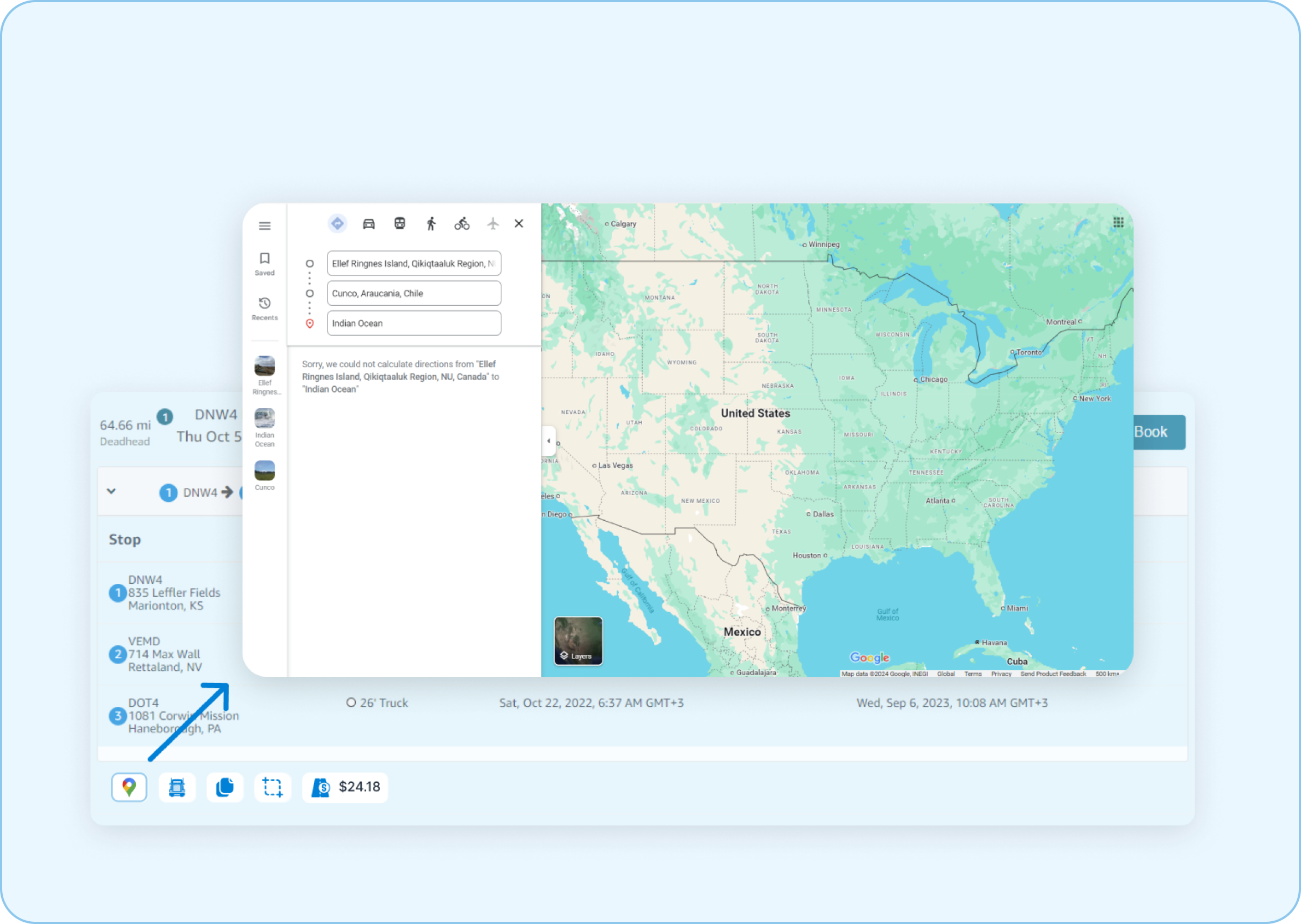The image size is (1301, 924).
Task: Open Google apps grid icon
Action: 1118,223
